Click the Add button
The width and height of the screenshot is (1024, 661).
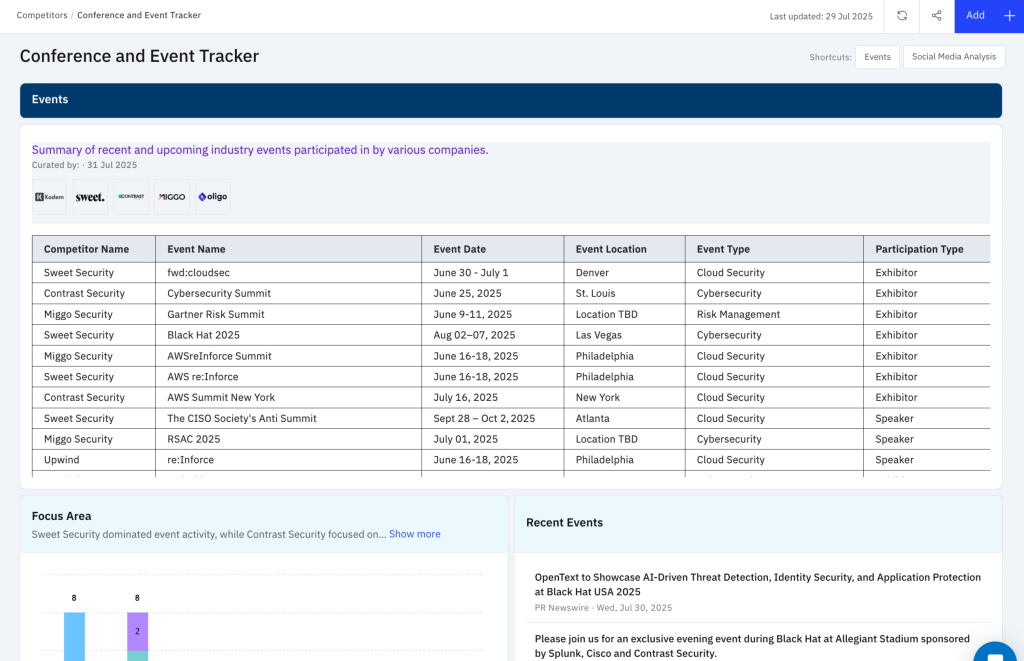[x=989, y=16]
